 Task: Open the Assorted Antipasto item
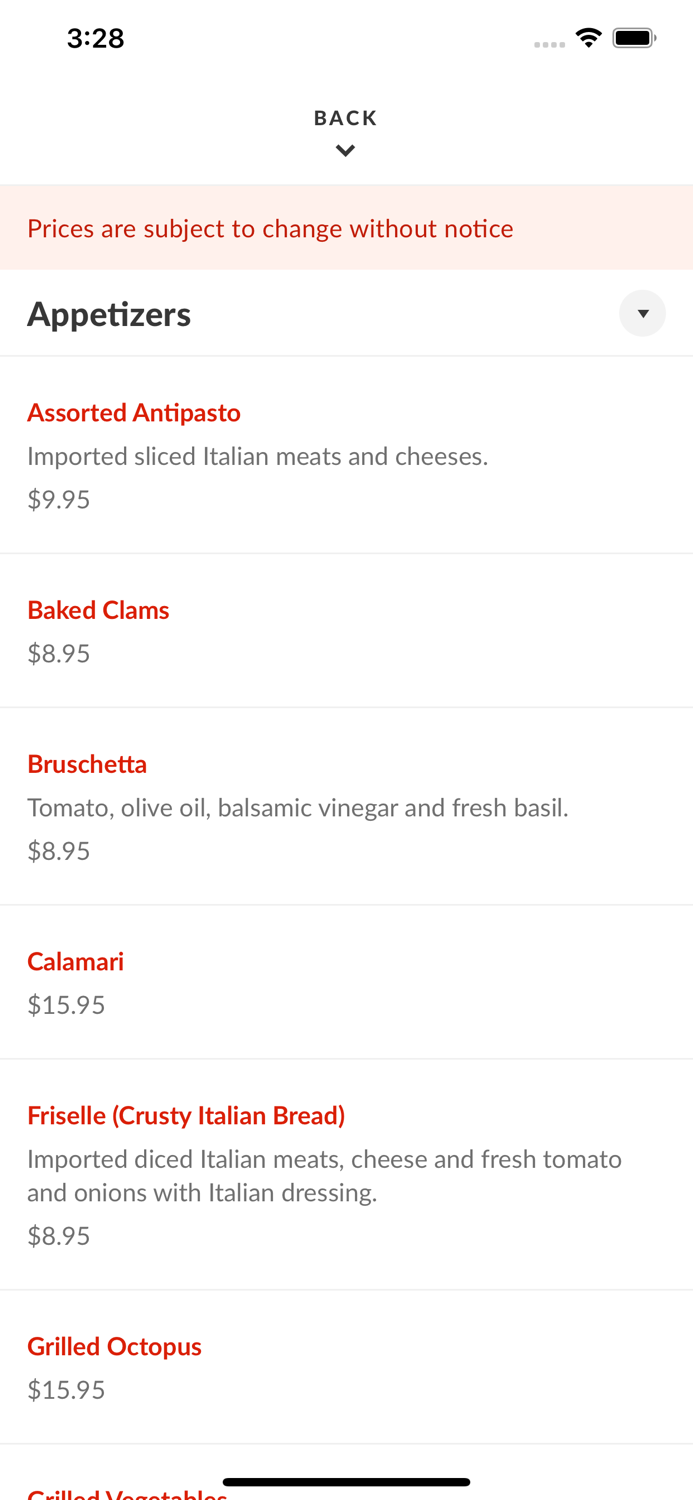click(x=133, y=413)
